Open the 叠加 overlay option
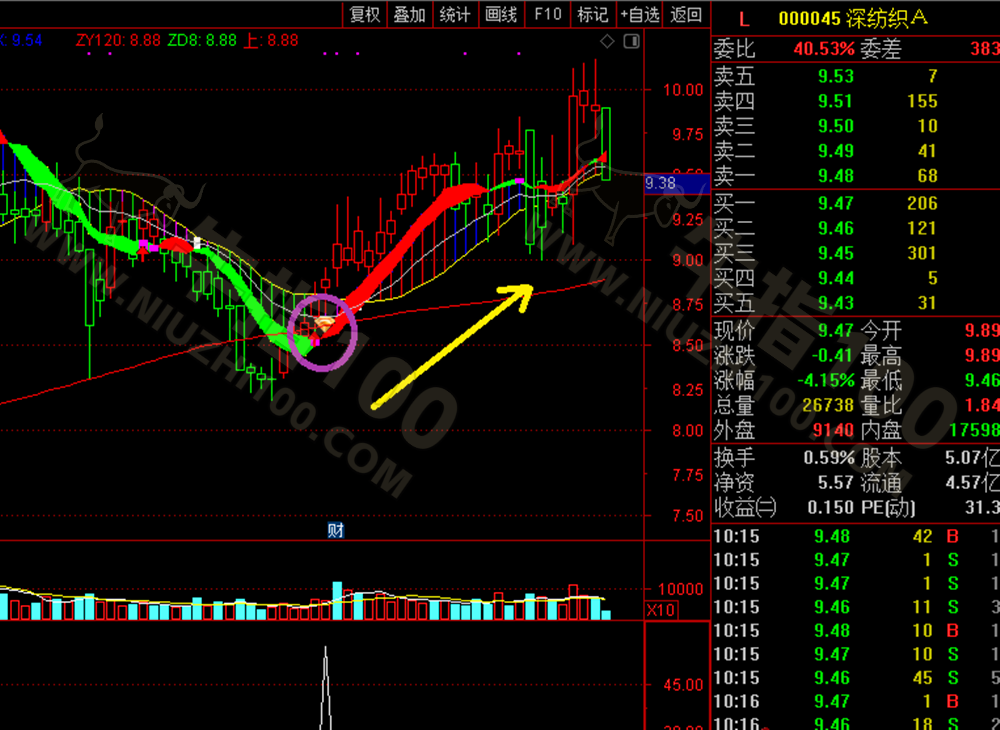The width and height of the screenshot is (1000, 730). coord(409,14)
